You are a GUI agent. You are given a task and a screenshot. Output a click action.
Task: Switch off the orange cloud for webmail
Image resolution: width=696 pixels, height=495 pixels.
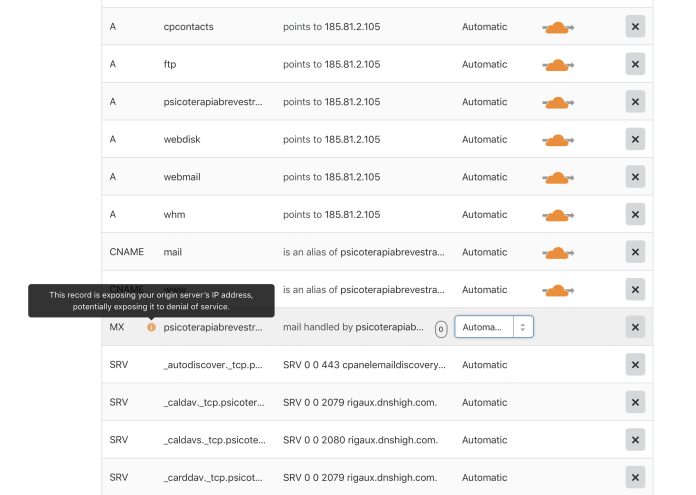tap(558, 178)
